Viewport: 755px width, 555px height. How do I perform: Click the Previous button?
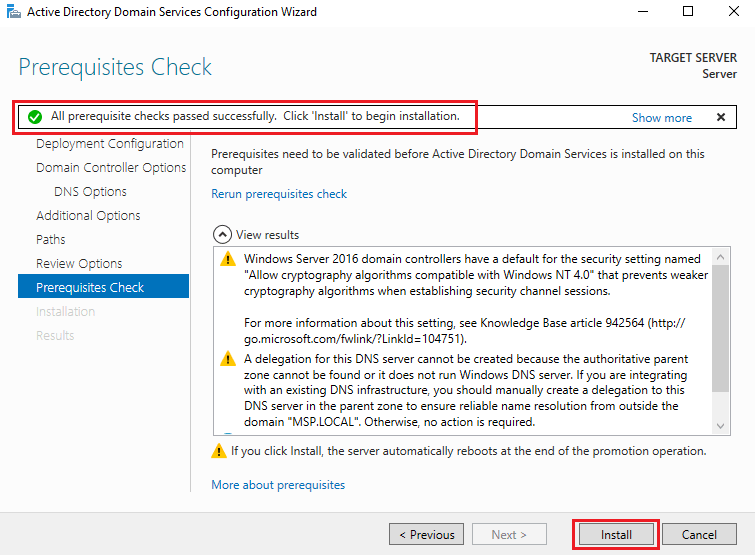[427, 534]
